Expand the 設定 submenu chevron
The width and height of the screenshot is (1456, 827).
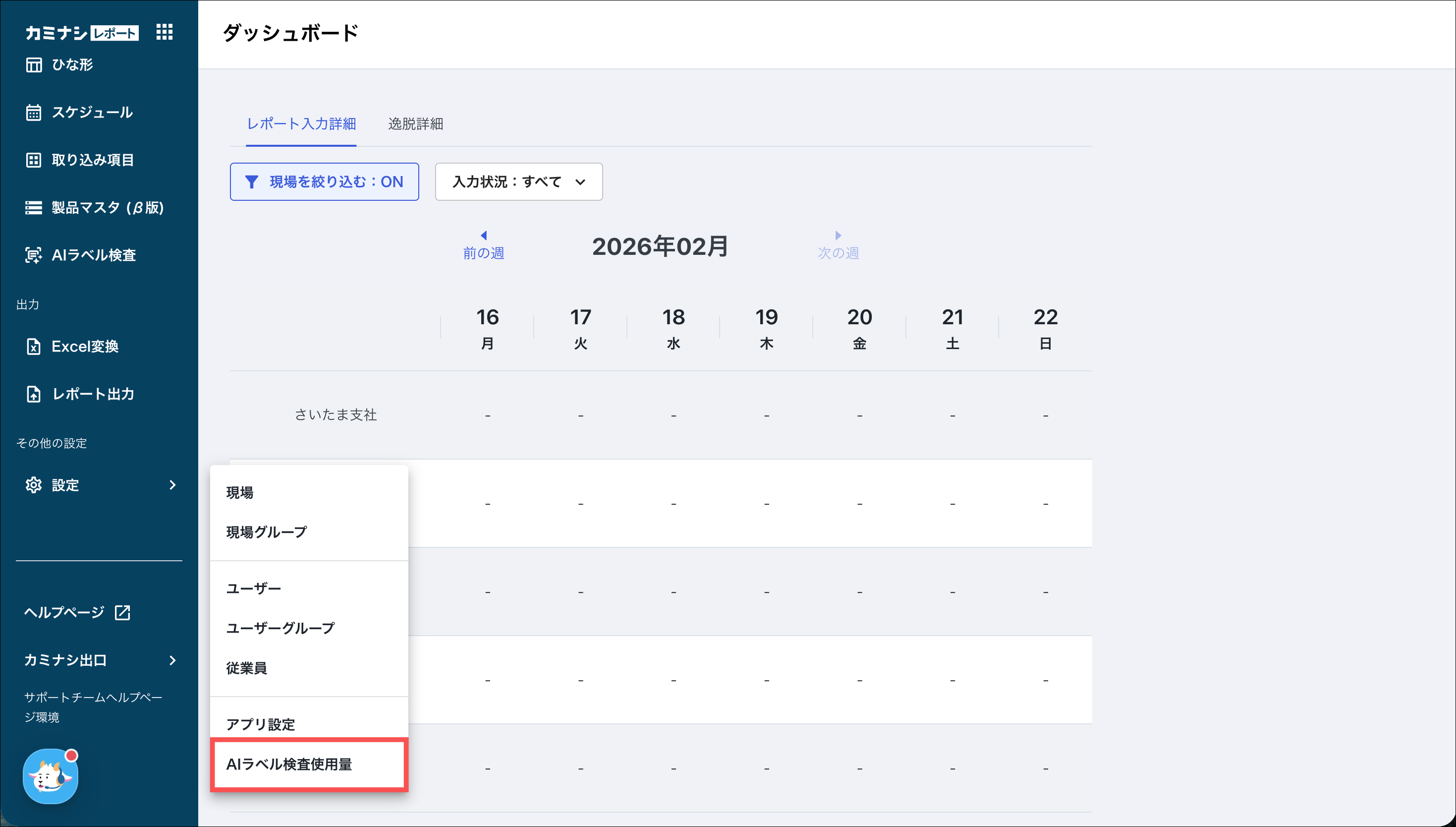172,485
